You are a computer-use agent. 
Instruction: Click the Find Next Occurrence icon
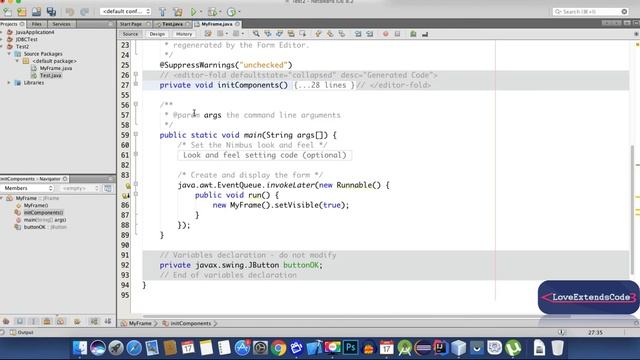(279, 34)
